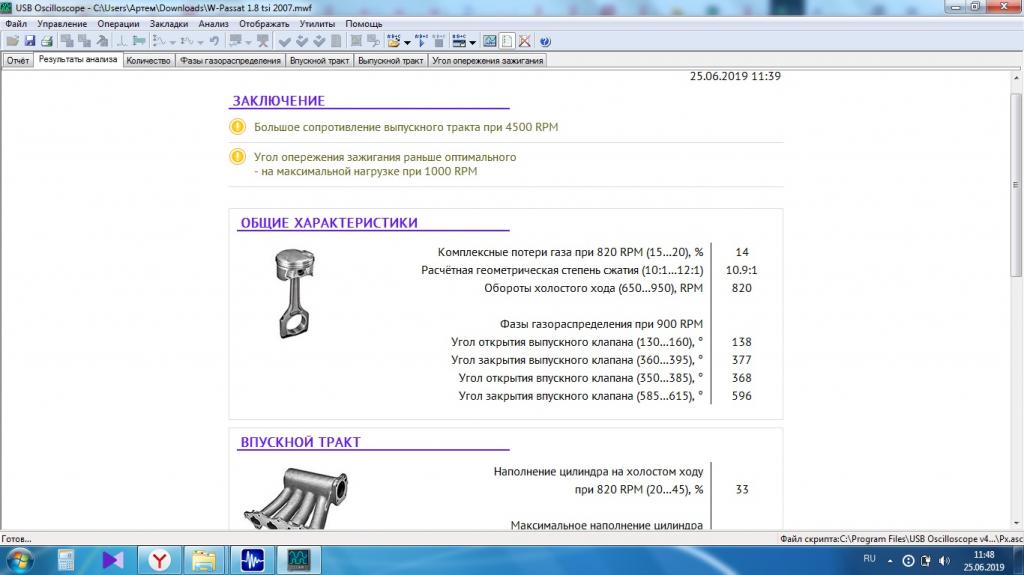1024x575 pixels.
Task: Click the piston and connecting rod image
Action: click(295, 293)
